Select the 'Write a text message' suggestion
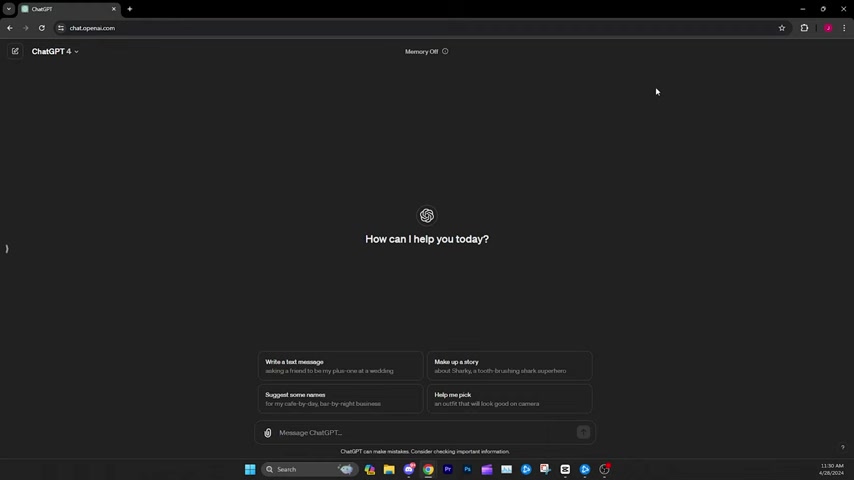854x480 pixels. 340,366
